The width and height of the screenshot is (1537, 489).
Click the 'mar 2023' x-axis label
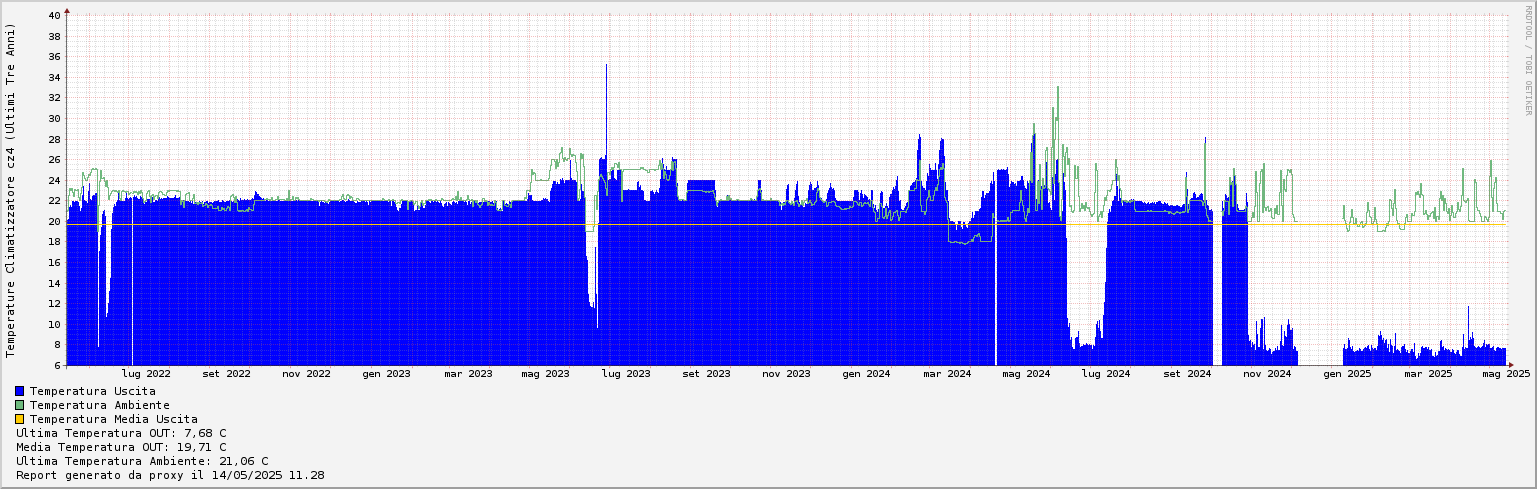pyautogui.click(x=468, y=374)
